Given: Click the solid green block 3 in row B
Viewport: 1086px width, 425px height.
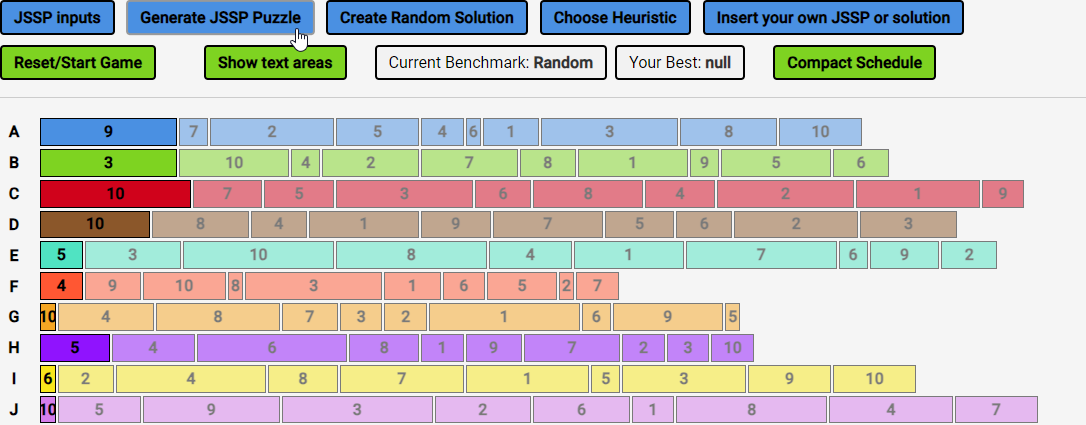Looking at the screenshot, I should point(108,163).
